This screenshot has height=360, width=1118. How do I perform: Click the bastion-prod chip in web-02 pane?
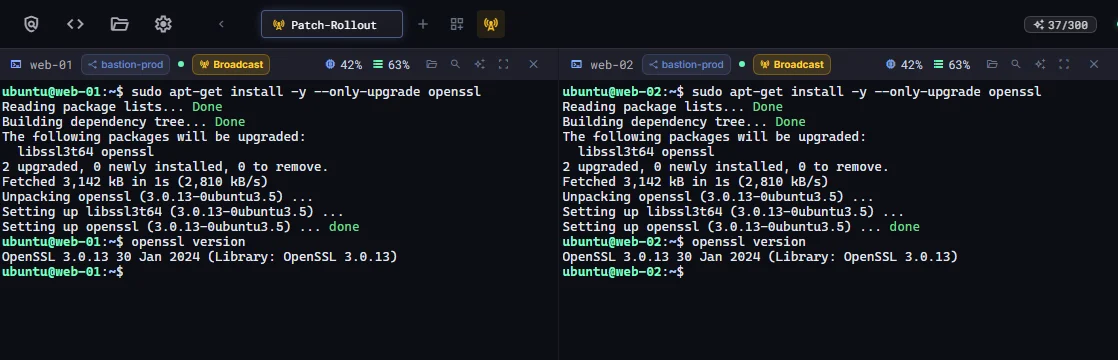(686, 64)
